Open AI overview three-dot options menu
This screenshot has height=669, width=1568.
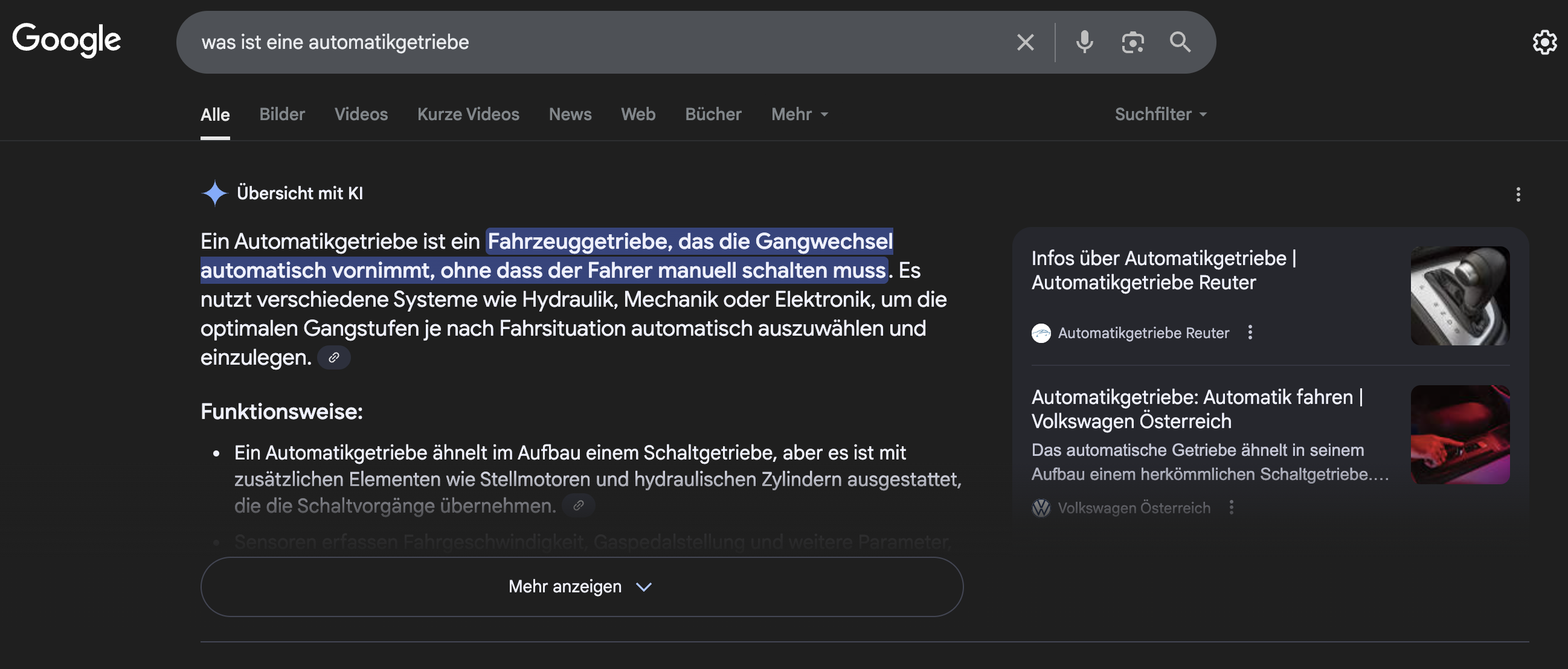click(x=1518, y=194)
